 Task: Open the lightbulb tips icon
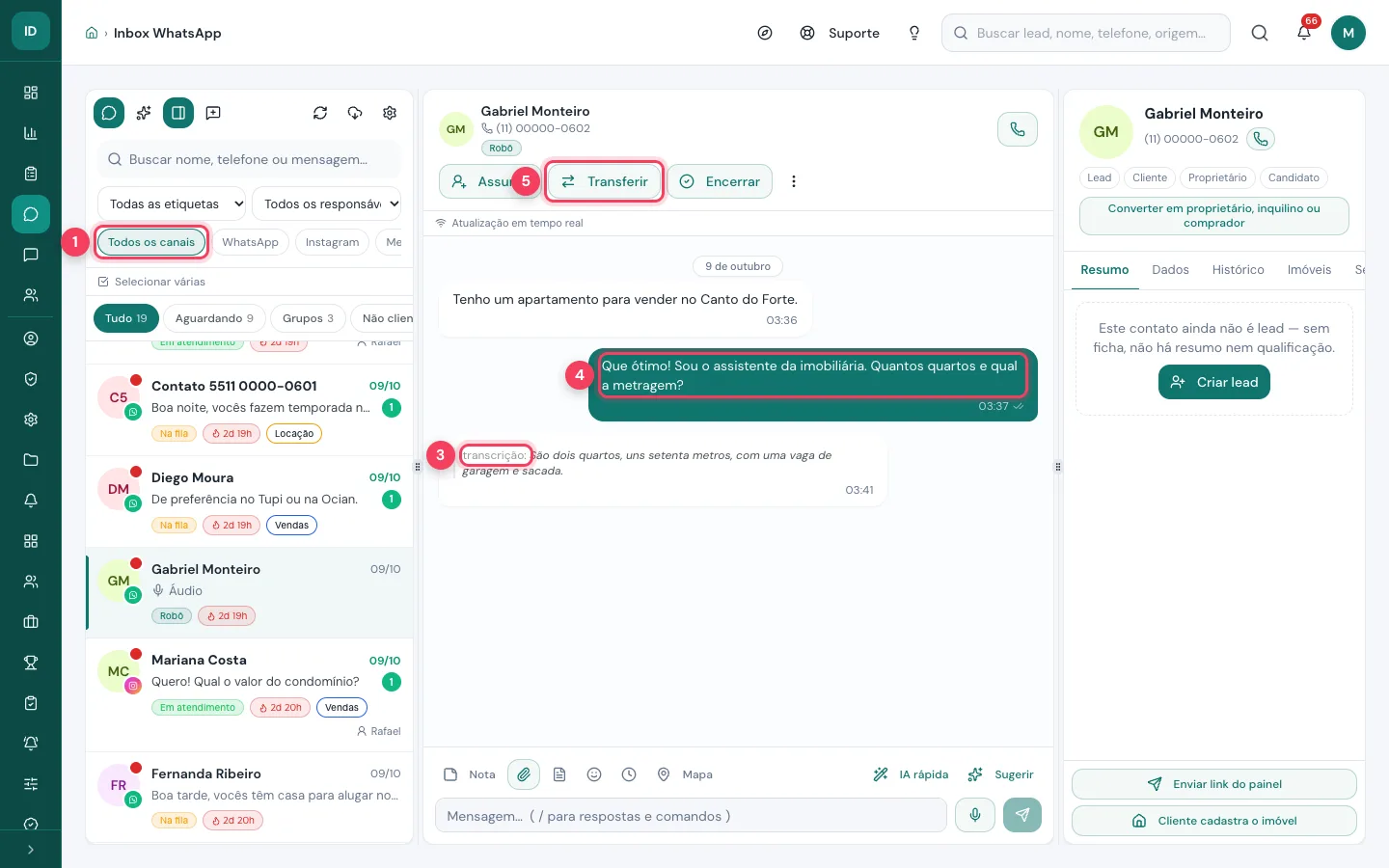(914, 33)
